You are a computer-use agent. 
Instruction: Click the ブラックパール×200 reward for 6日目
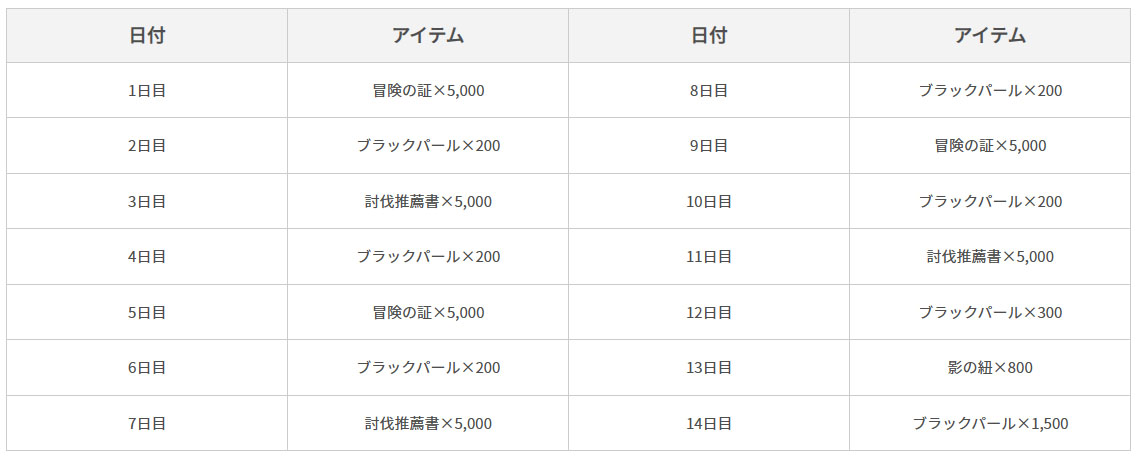(x=428, y=368)
